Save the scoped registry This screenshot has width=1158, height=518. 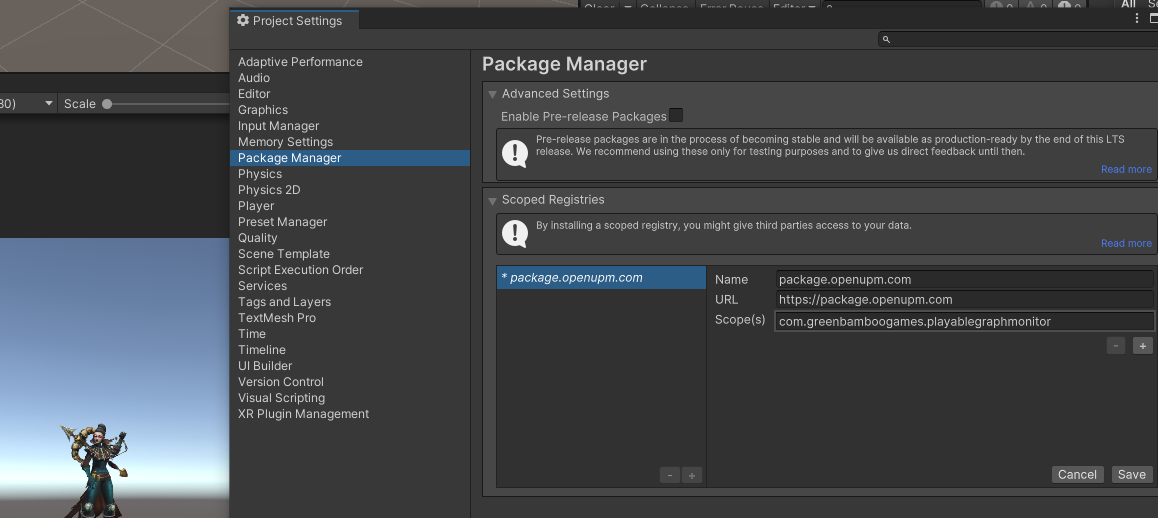pyautogui.click(x=1131, y=475)
